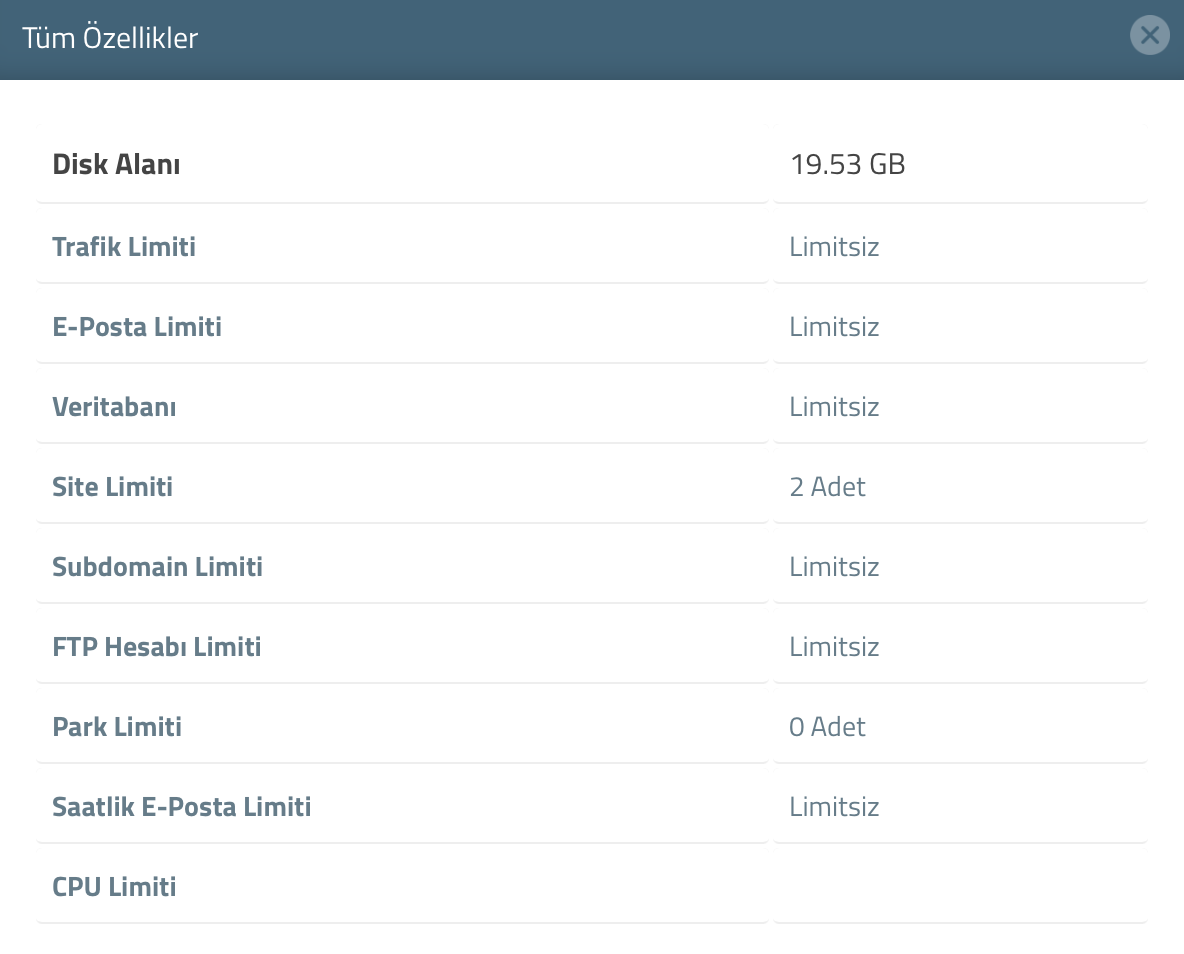Select the FTP Hesabı Limiti label
The width and height of the screenshot is (1184, 954).
(156, 647)
